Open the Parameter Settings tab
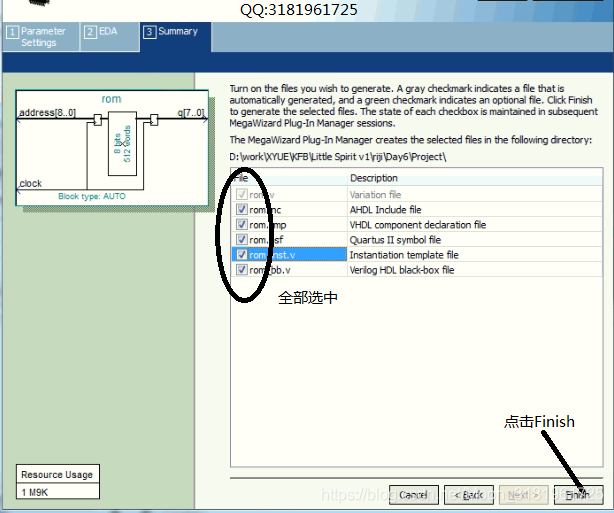614x513 pixels. click(41, 37)
